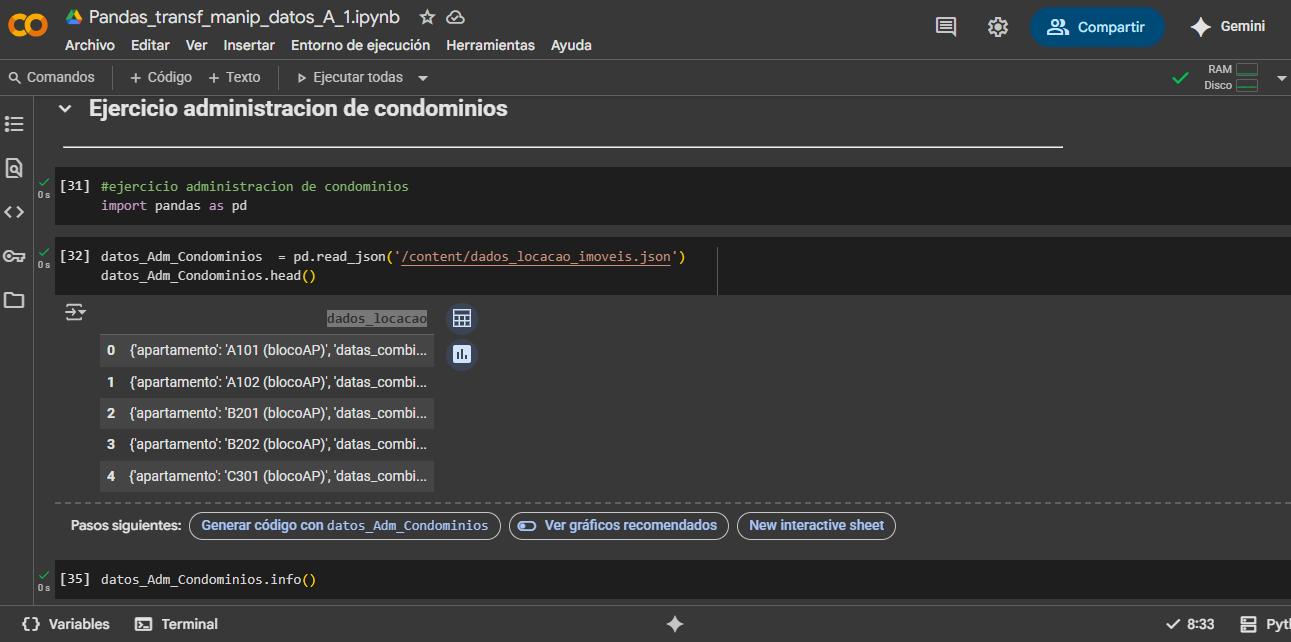Click Ver gráficos recomendados button

pyautogui.click(x=619, y=525)
